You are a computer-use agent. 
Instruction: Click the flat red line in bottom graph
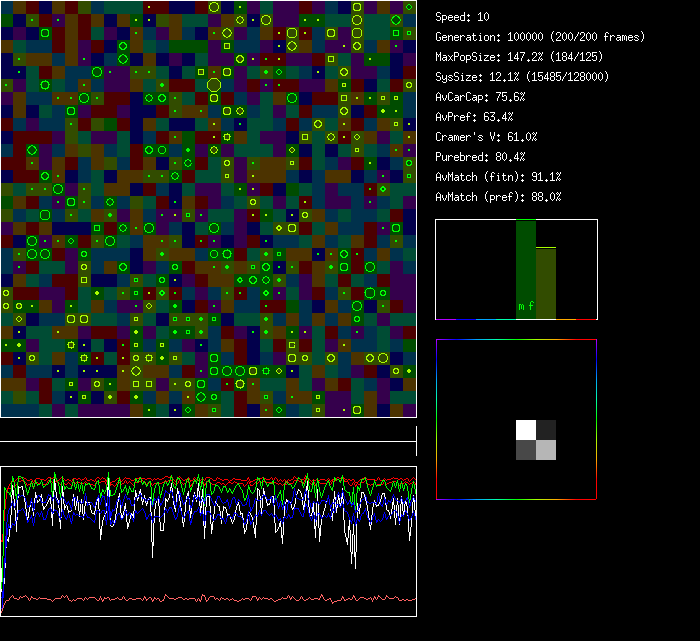[x=200, y=600]
